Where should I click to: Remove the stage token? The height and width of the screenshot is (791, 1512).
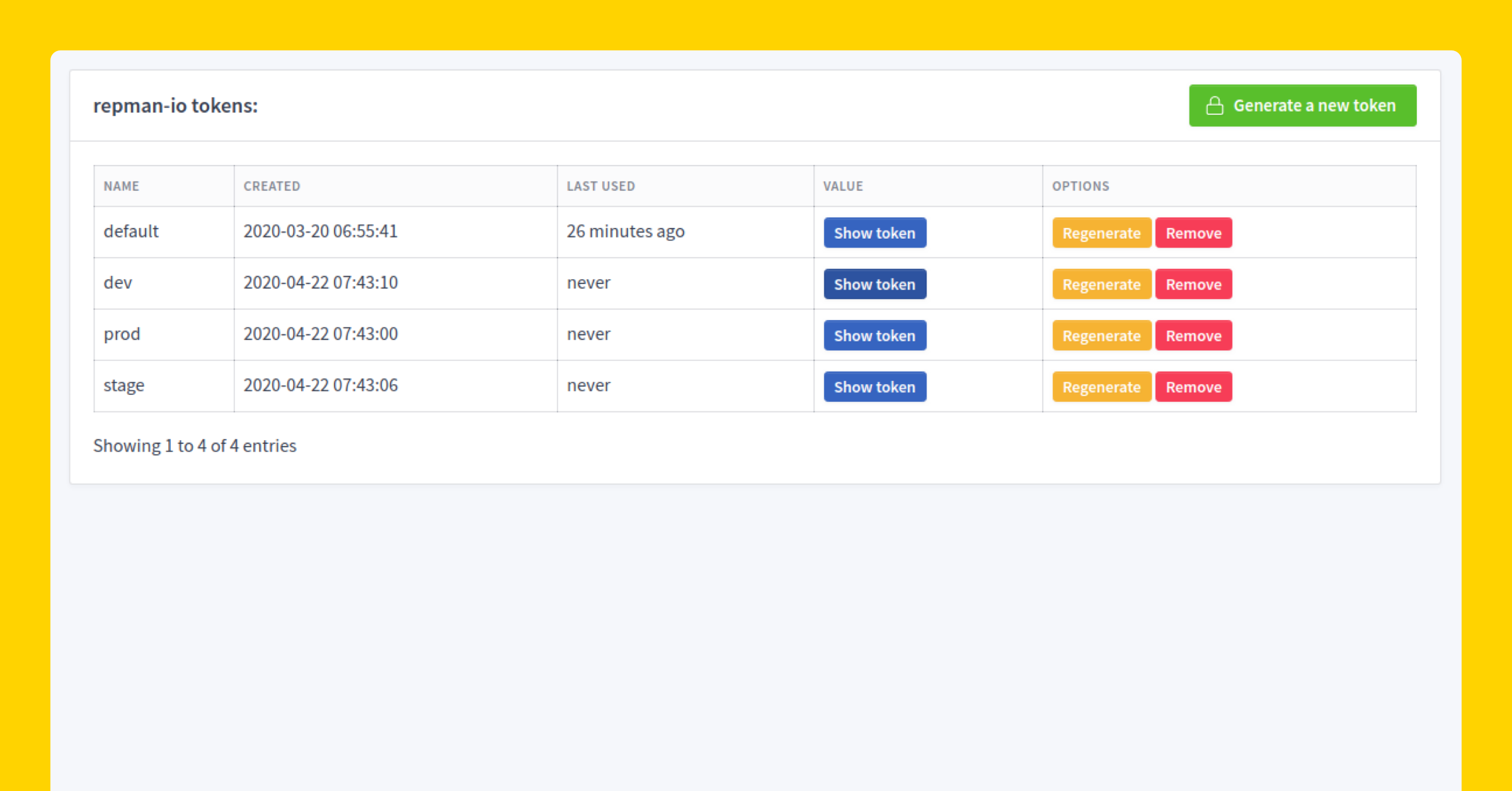tap(1193, 387)
